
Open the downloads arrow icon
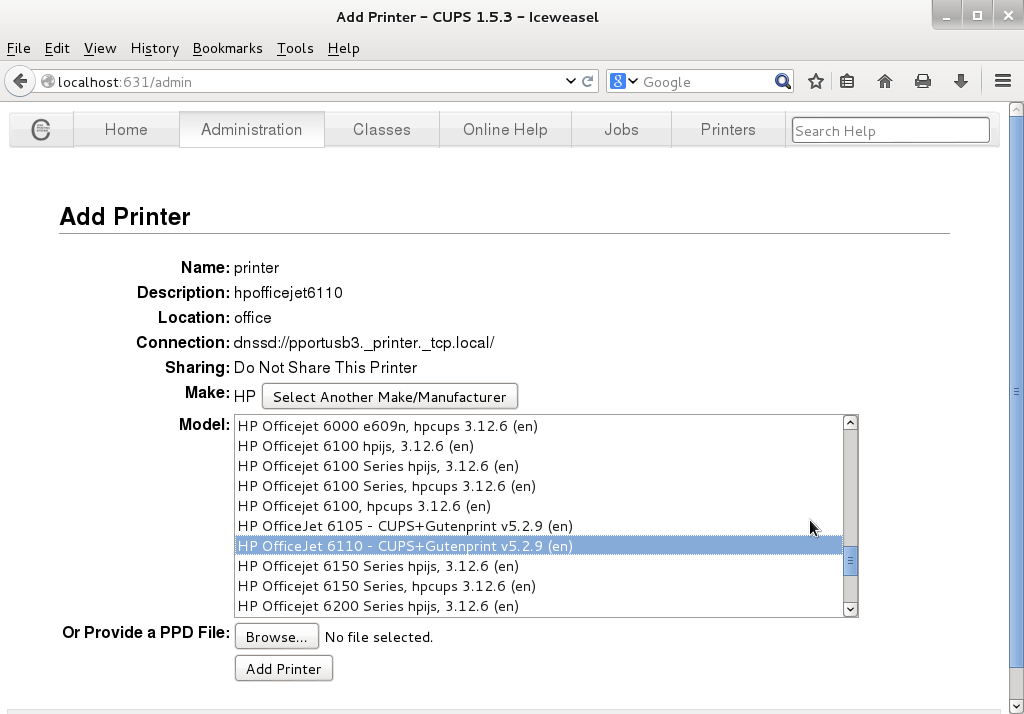[x=961, y=82]
